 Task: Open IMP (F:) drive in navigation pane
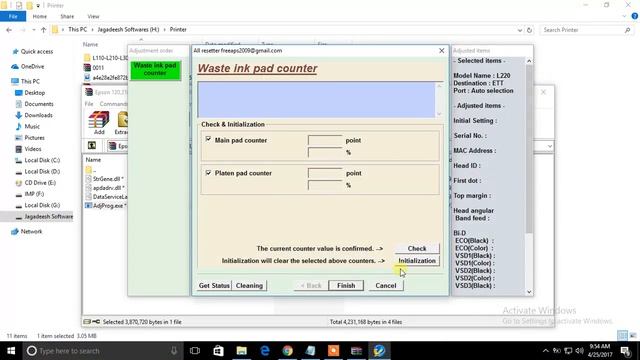34,194
